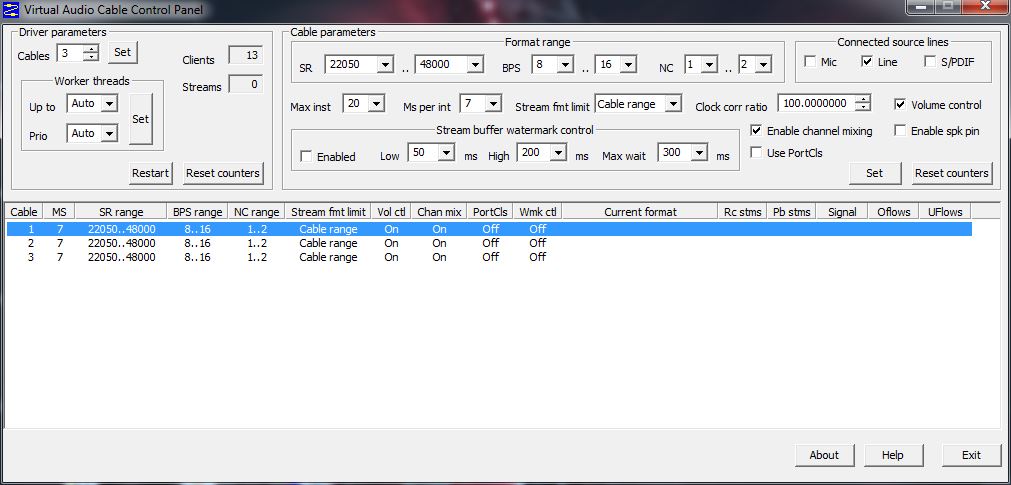Click Set button in Cable parameters
This screenshot has height=485, width=1011.
874,173
